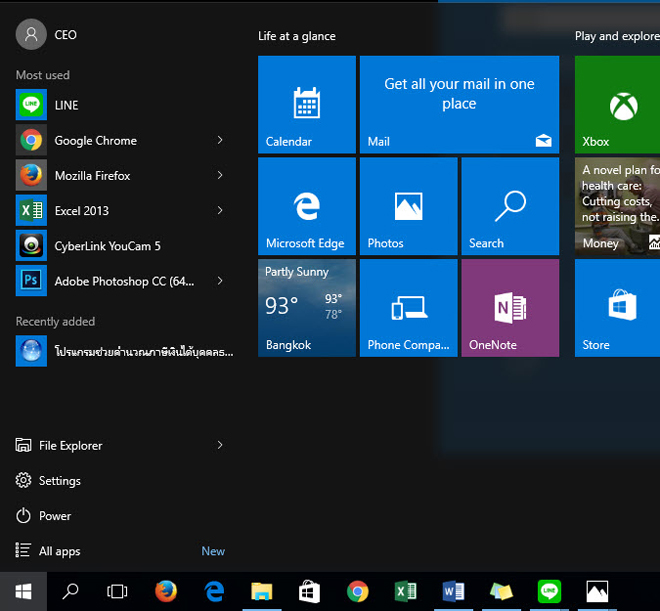Open LINE from the Most used list
Image resolution: width=660 pixels, height=611 pixels.
click(66, 105)
